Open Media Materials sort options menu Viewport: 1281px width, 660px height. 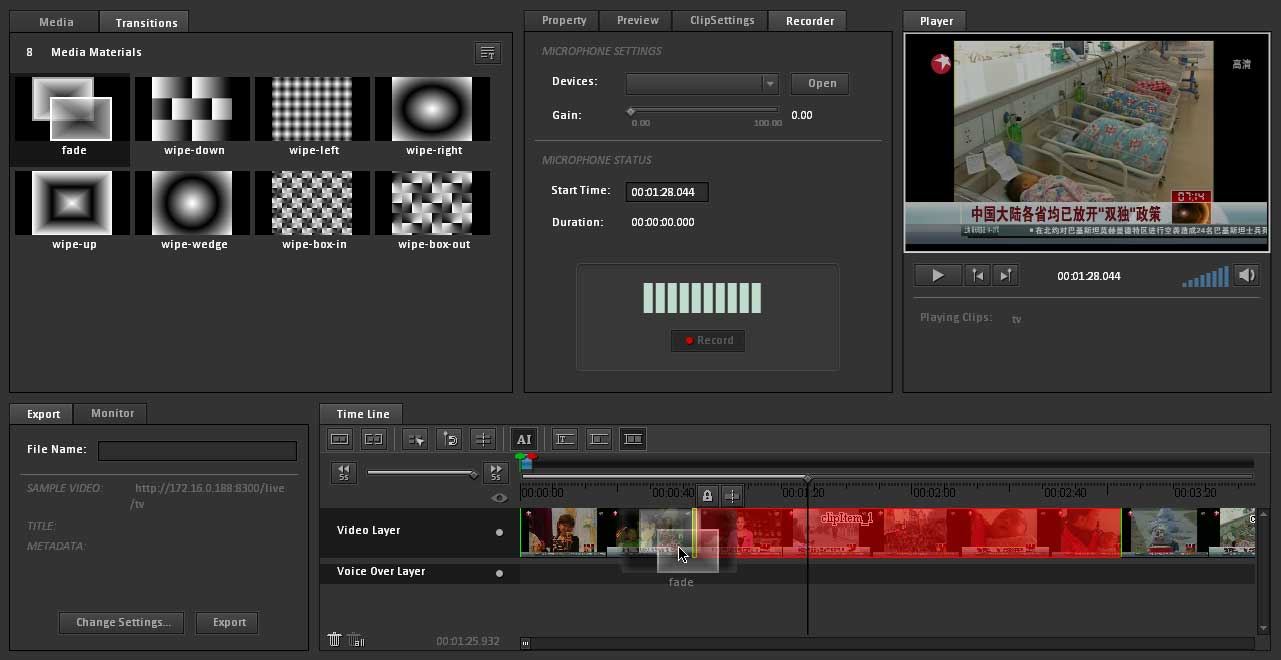(487, 53)
